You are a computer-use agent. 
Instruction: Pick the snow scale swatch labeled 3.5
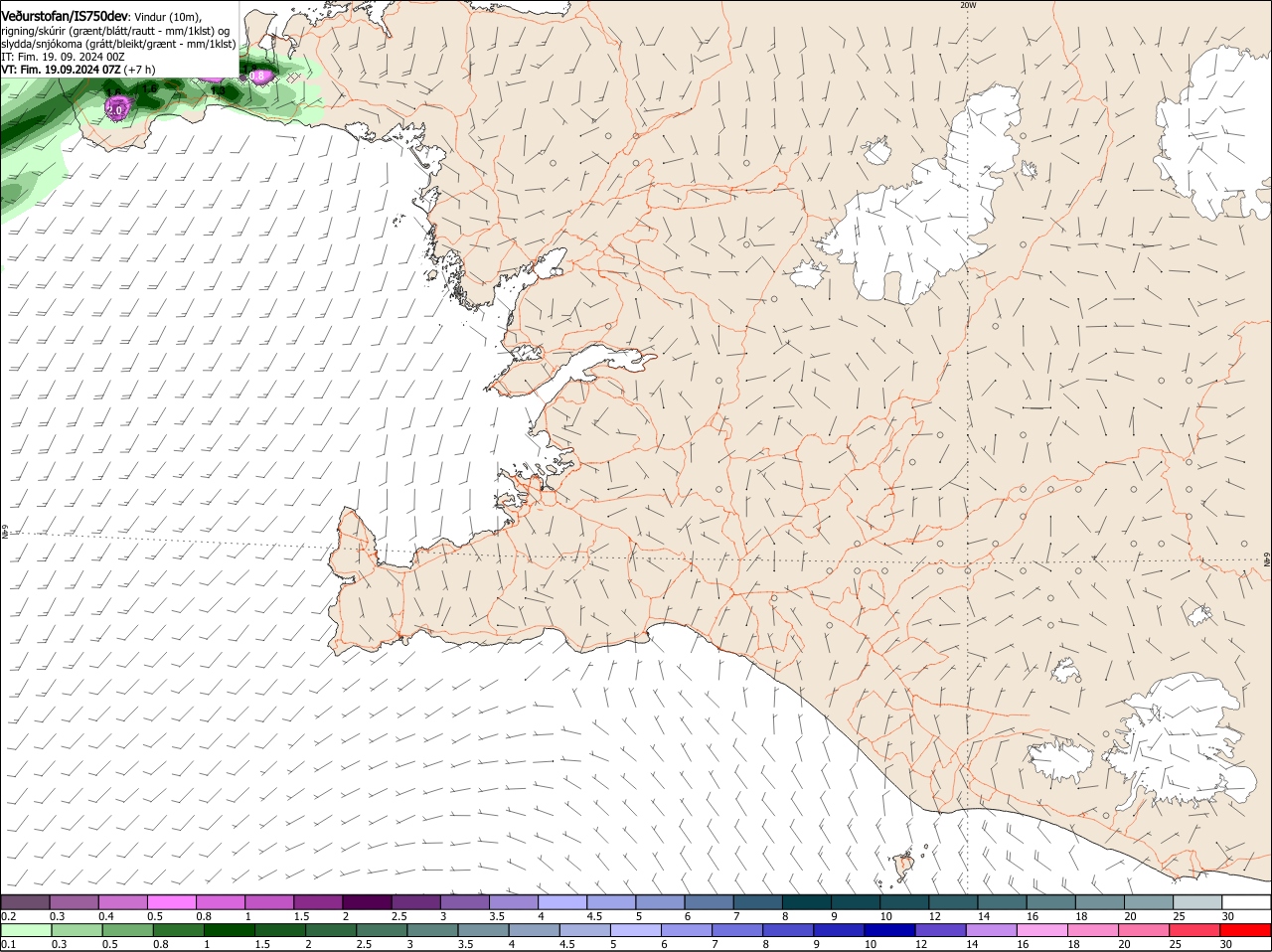[513, 901]
